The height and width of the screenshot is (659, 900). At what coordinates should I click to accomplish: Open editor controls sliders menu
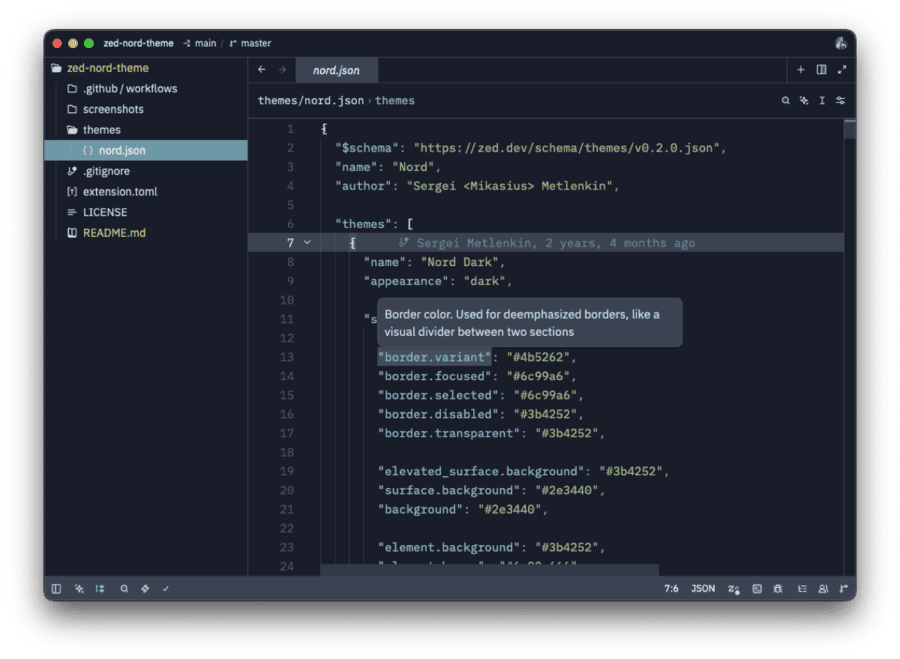tap(840, 100)
